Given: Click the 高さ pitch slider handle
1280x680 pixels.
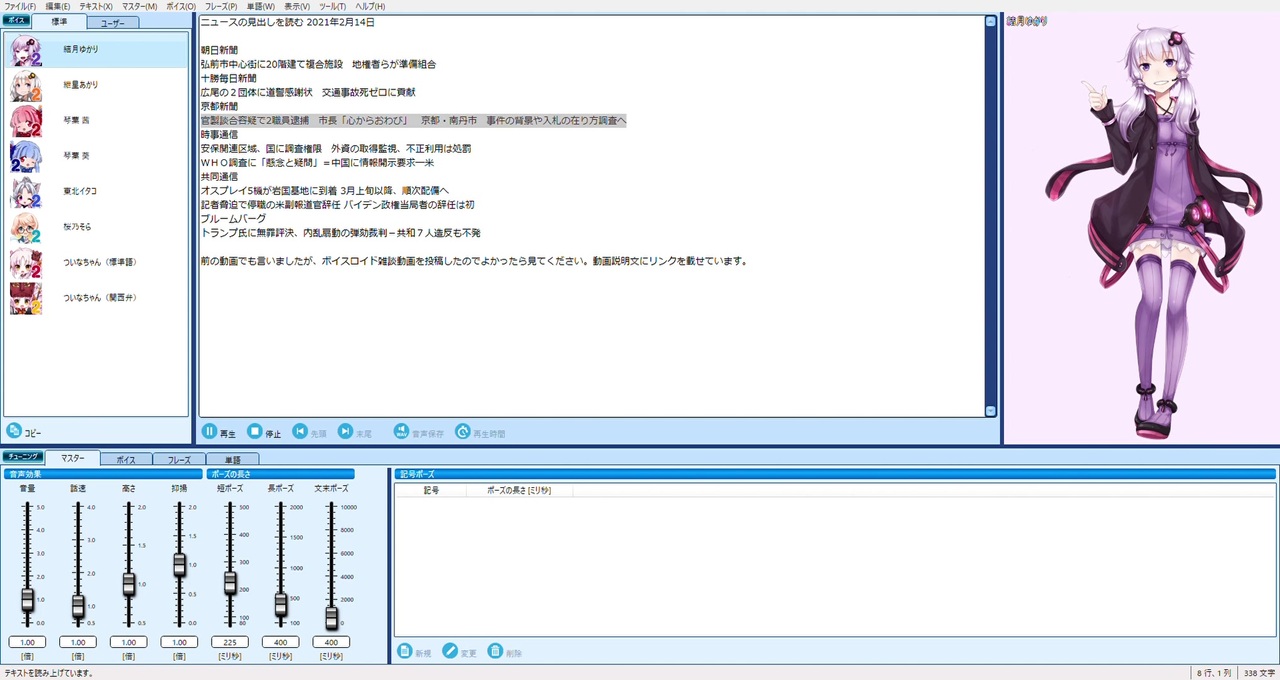Looking at the screenshot, I should [x=129, y=584].
